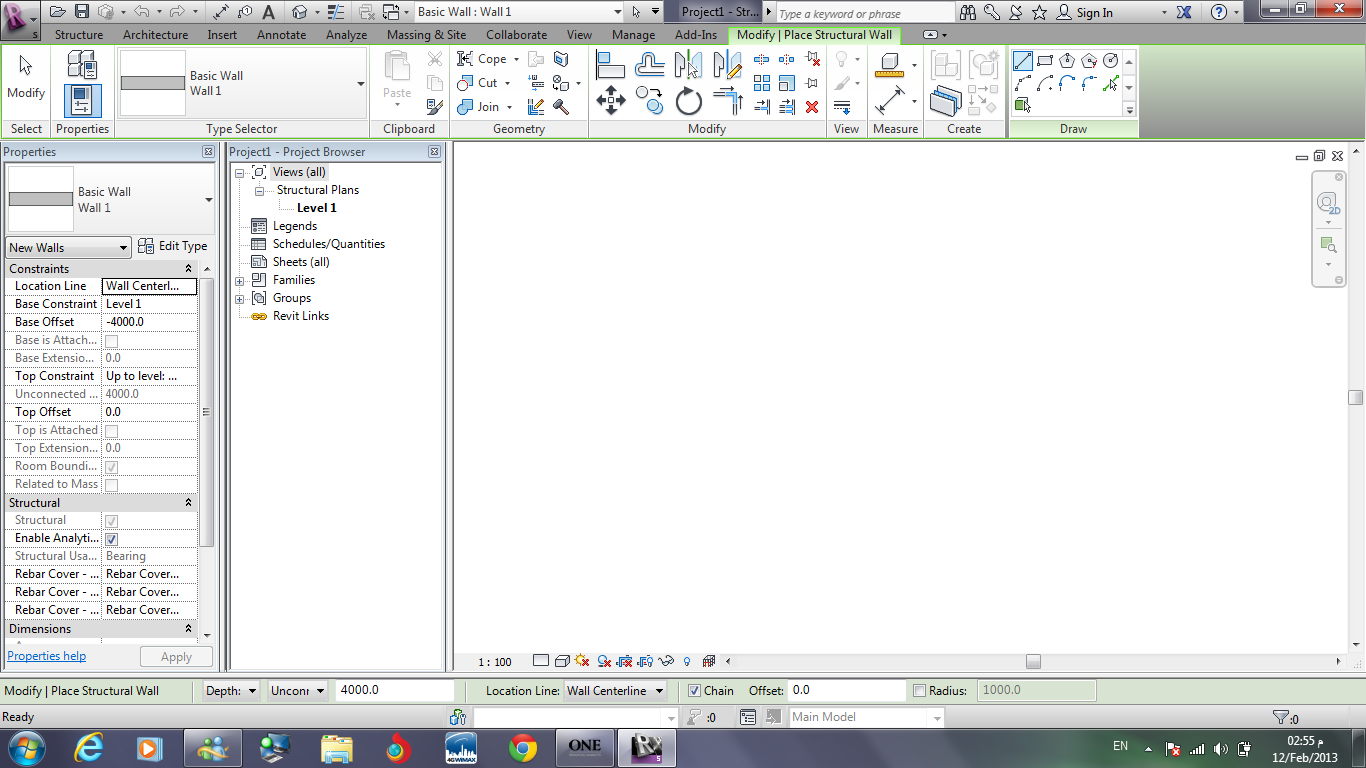Select Level 1 in Project Browser
Viewport: 1366px width, 768px height.
[x=317, y=208]
